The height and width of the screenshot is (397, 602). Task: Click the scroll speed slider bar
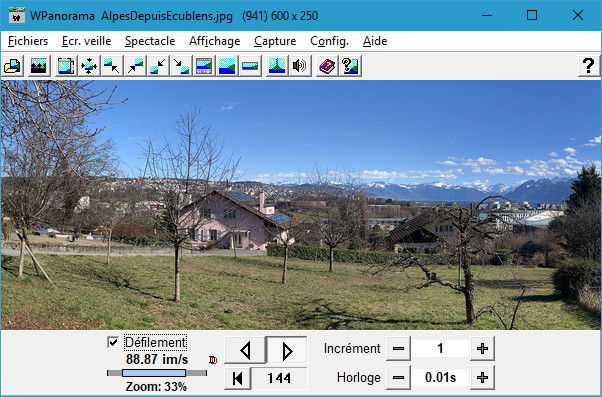[157, 373]
